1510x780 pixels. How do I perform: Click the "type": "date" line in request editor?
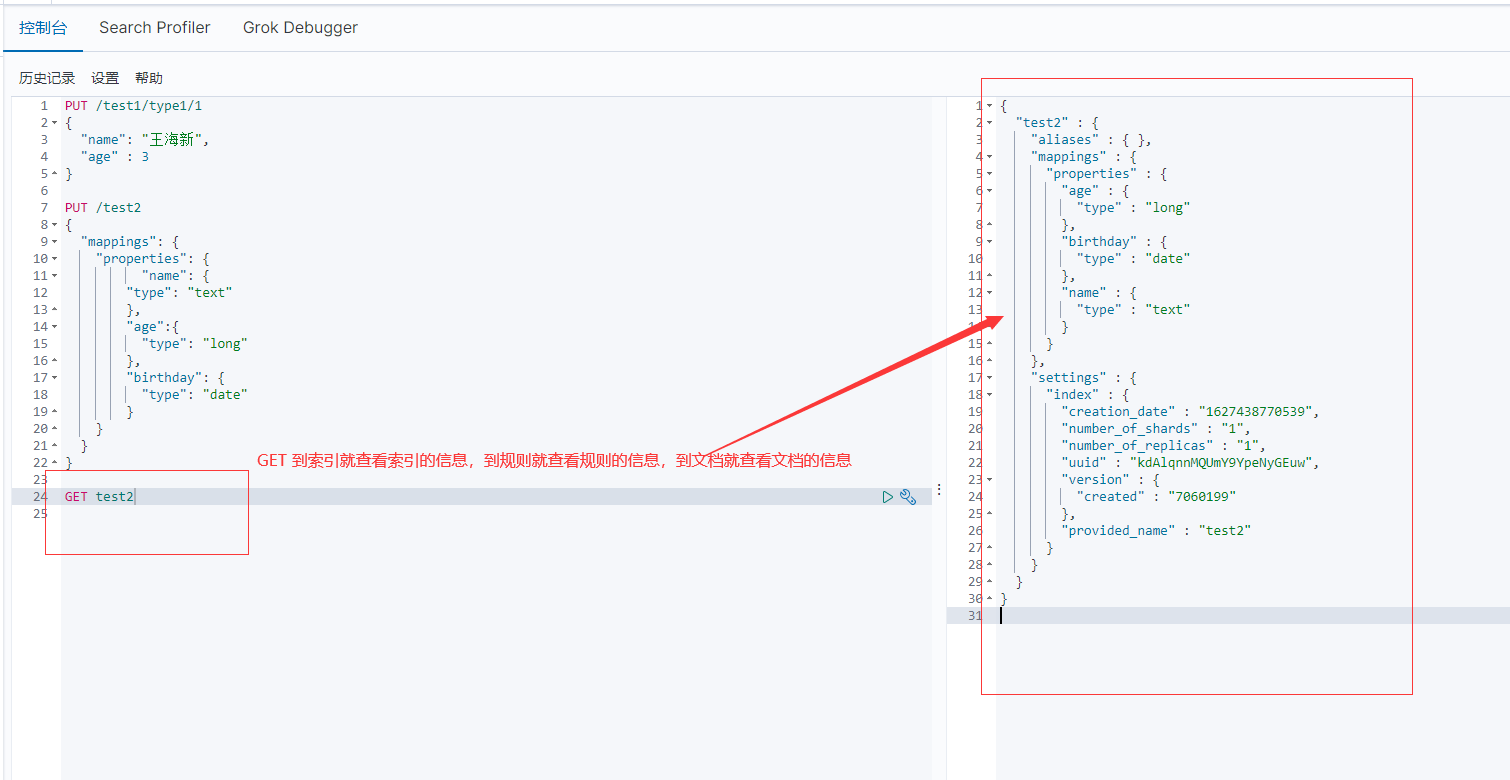(194, 395)
